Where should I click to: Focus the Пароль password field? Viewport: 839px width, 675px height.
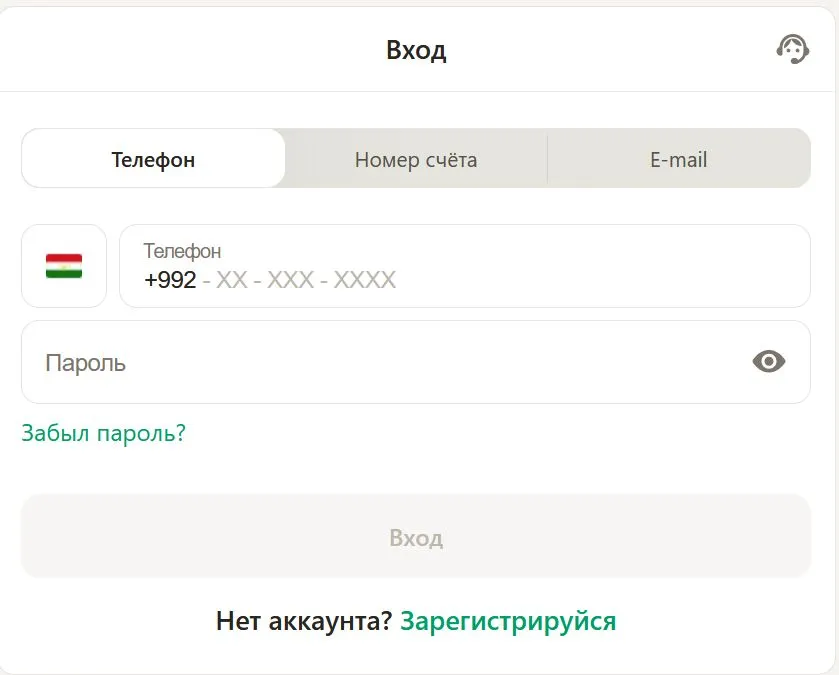pos(416,362)
